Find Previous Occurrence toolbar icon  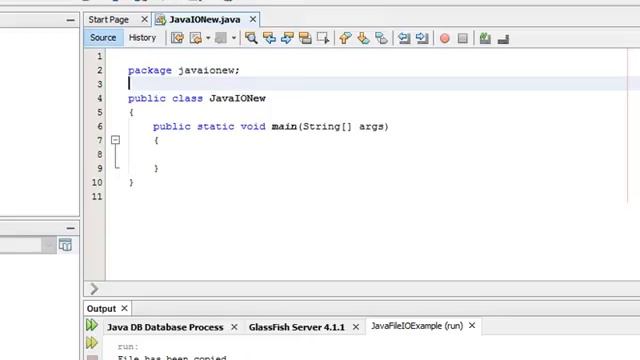269,38
